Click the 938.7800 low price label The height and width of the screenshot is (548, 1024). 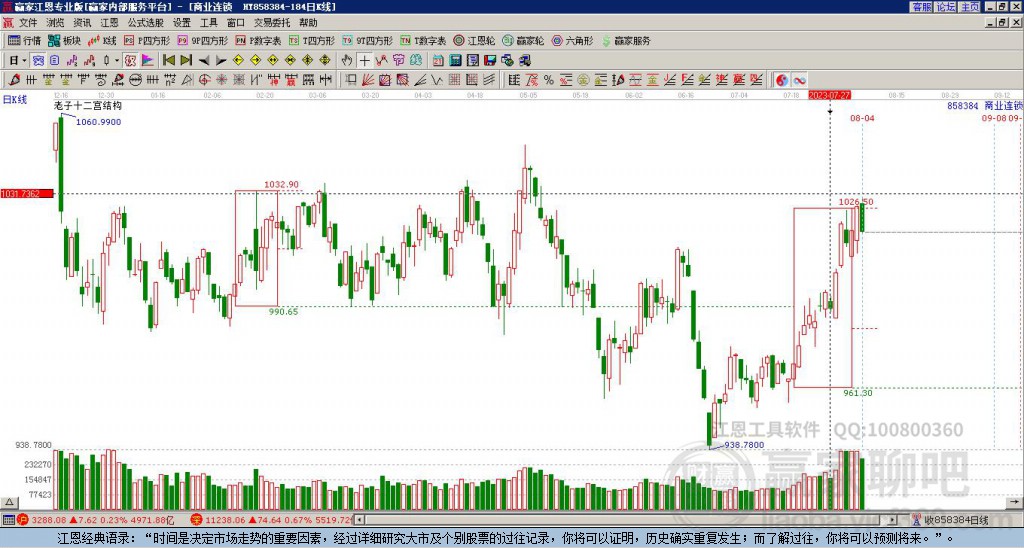[744, 445]
